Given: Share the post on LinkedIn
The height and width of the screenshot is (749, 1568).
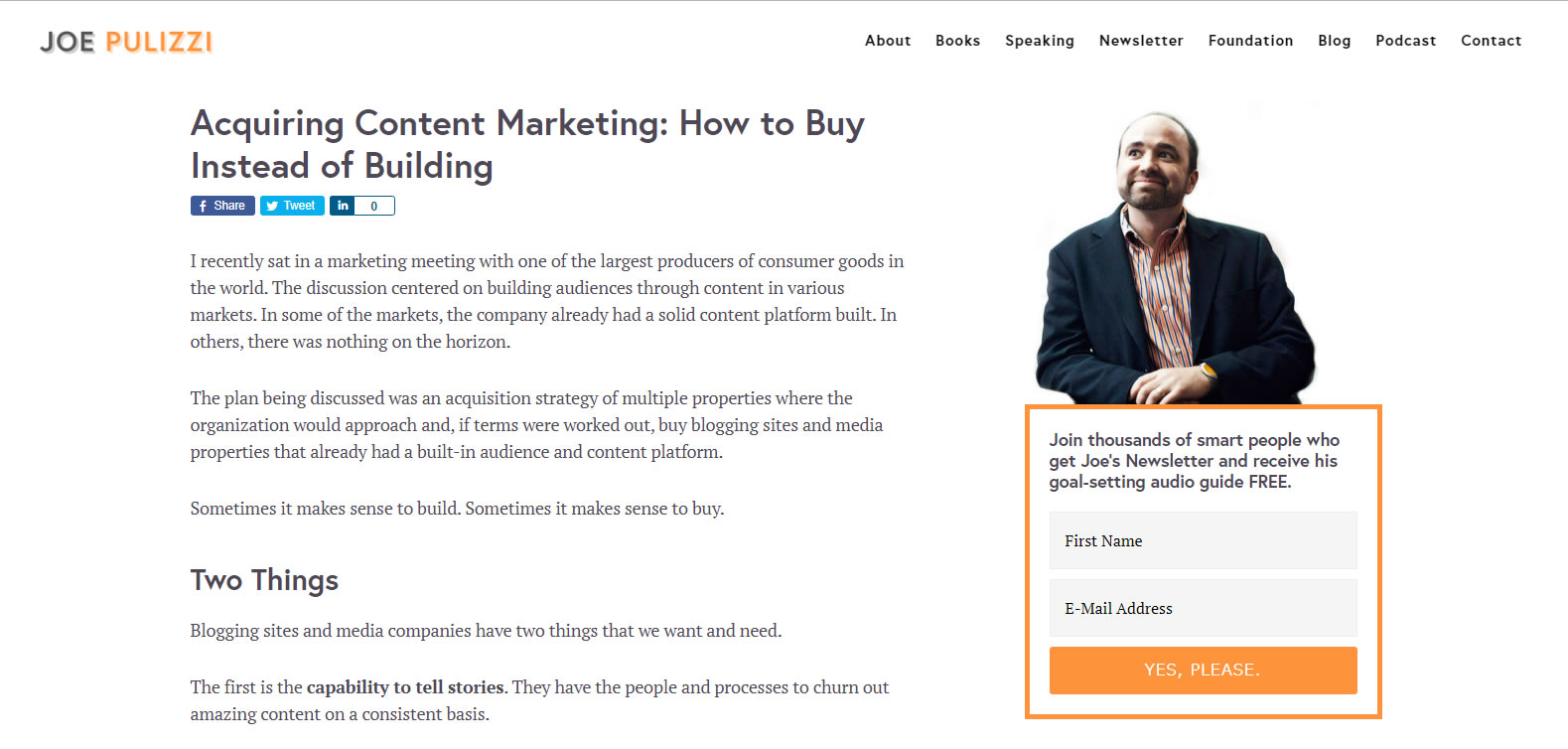Looking at the screenshot, I should [x=343, y=206].
